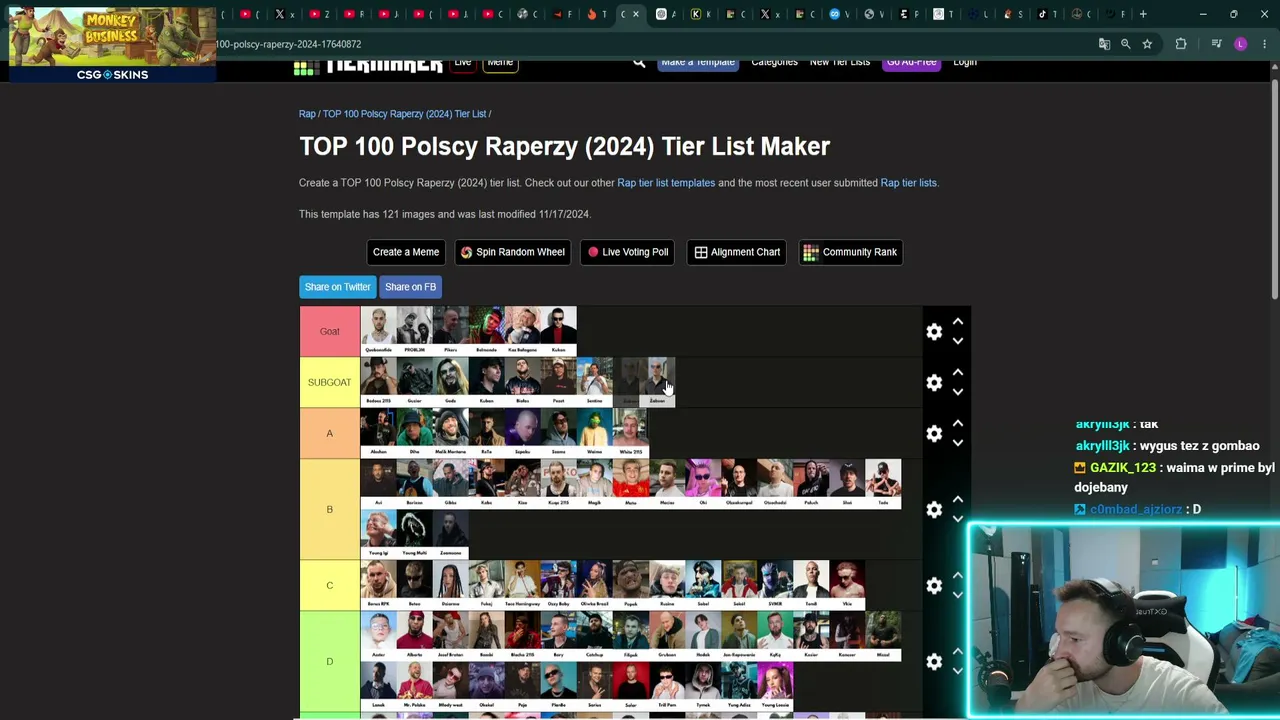Open the Meme nav button

click(500, 64)
